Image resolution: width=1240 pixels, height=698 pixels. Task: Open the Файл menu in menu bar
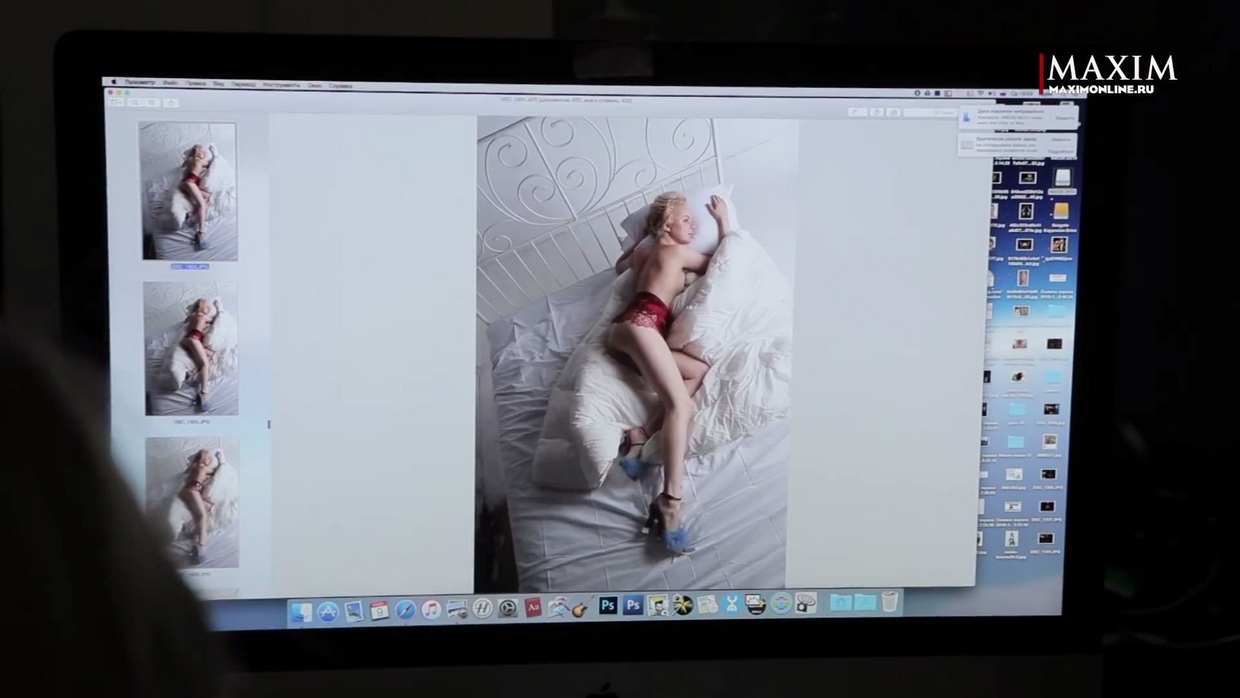tap(170, 84)
